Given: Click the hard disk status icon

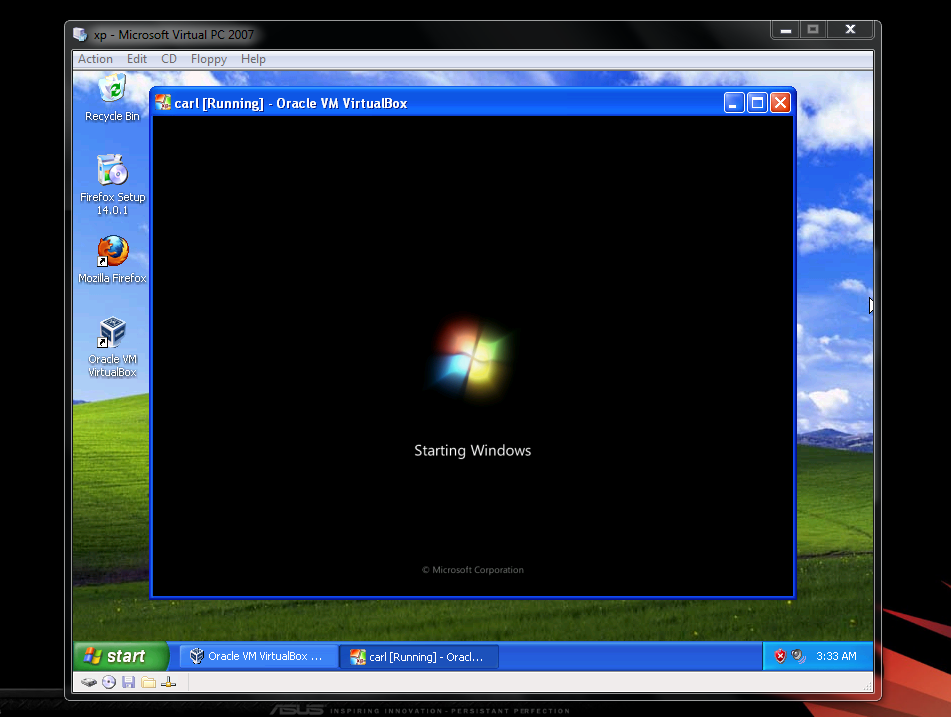Looking at the screenshot, I should pyautogui.click(x=89, y=682).
